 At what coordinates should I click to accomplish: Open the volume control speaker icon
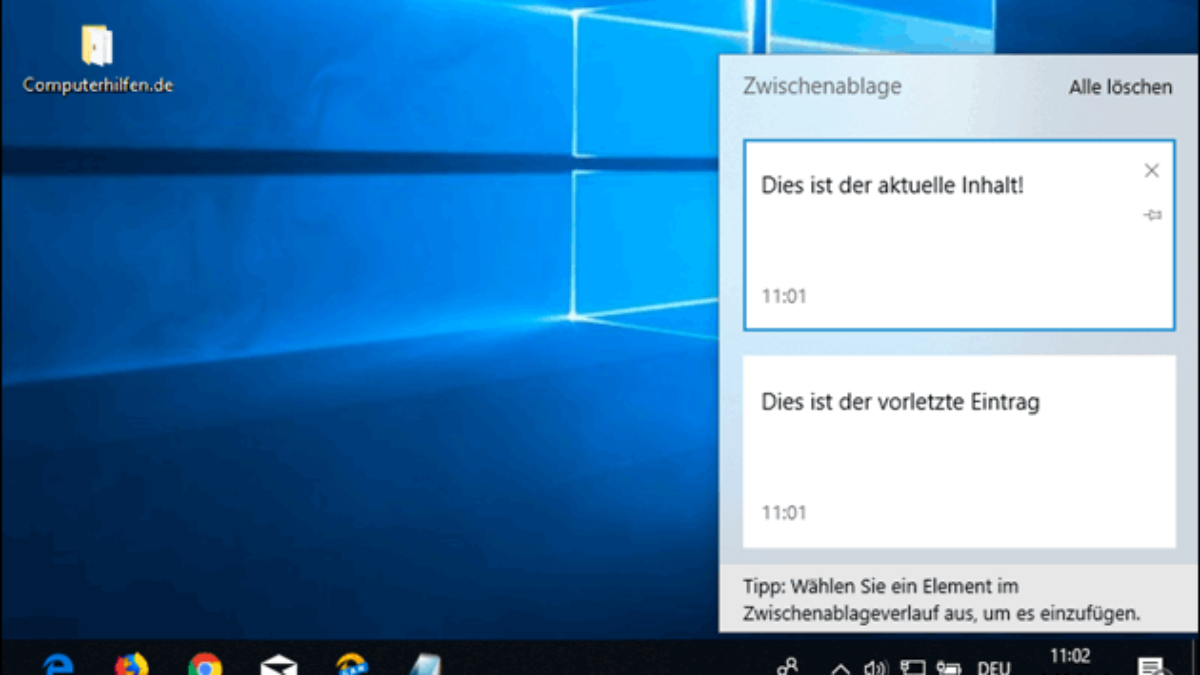click(x=876, y=668)
